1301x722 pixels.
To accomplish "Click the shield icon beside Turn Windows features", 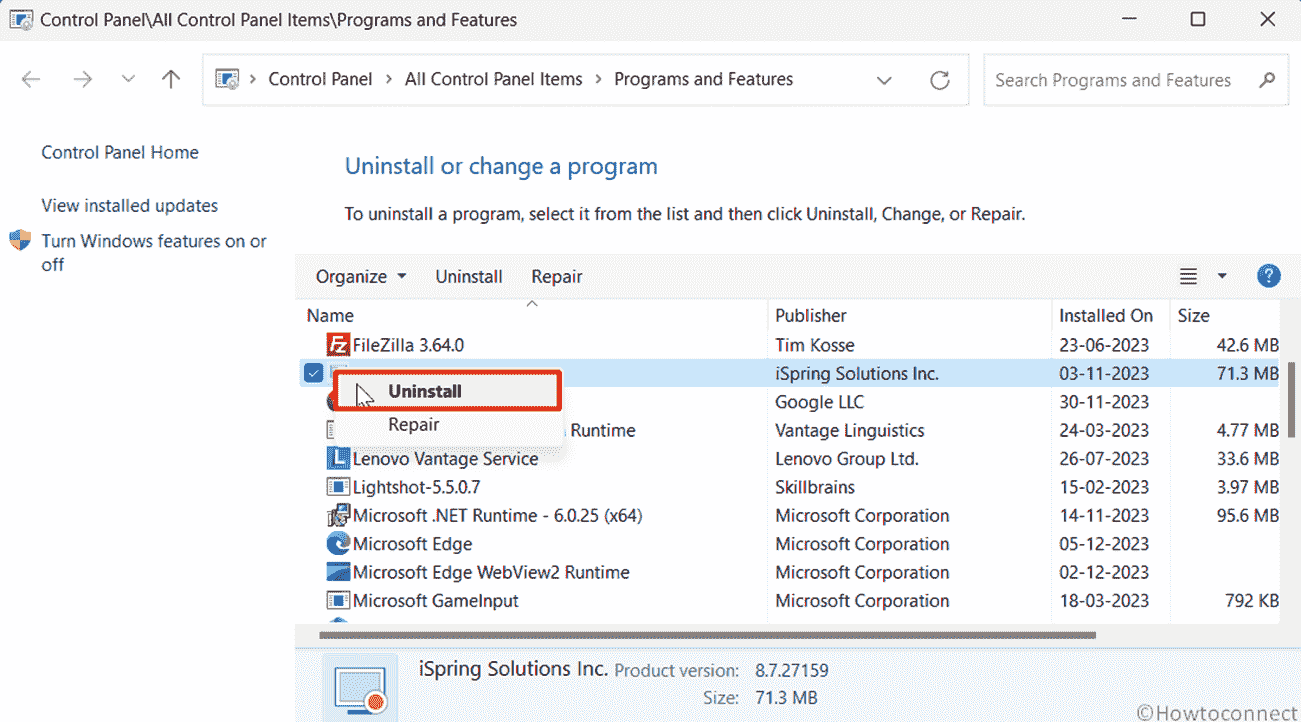I will [x=20, y=241].
